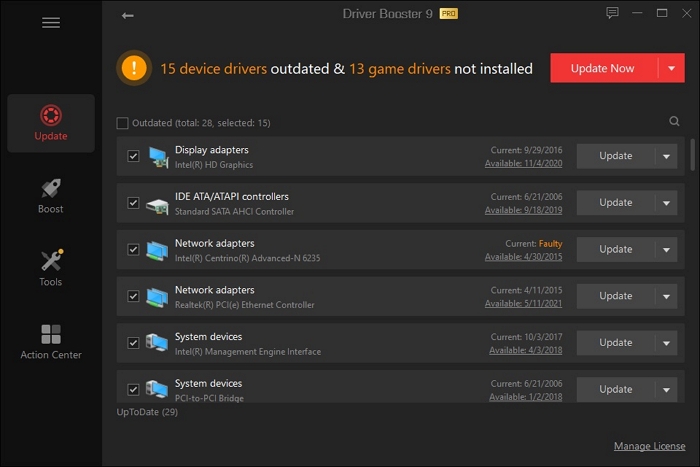Update the Standard SATA AHCI Controller driver
The width and height of the screenshot is (700, 467).
click(616, 203)
